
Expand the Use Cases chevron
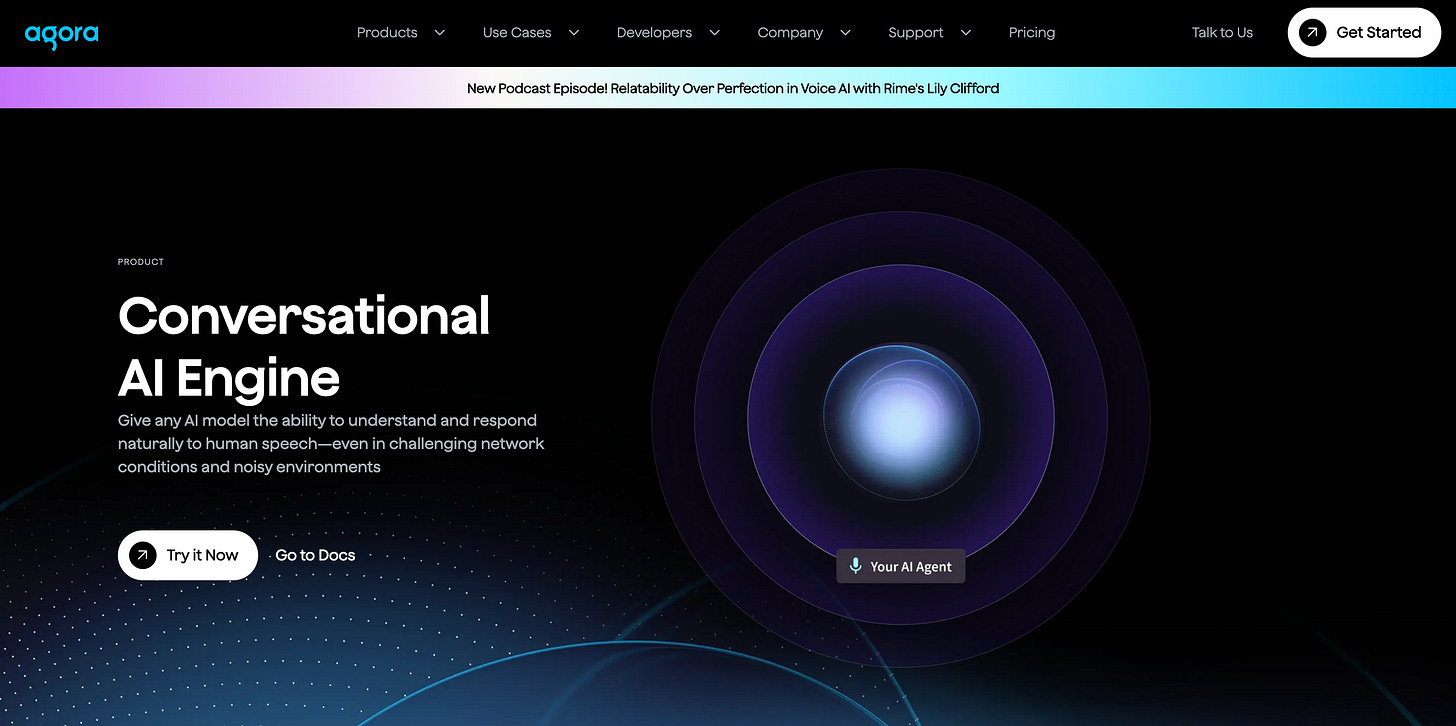point(574,33)
